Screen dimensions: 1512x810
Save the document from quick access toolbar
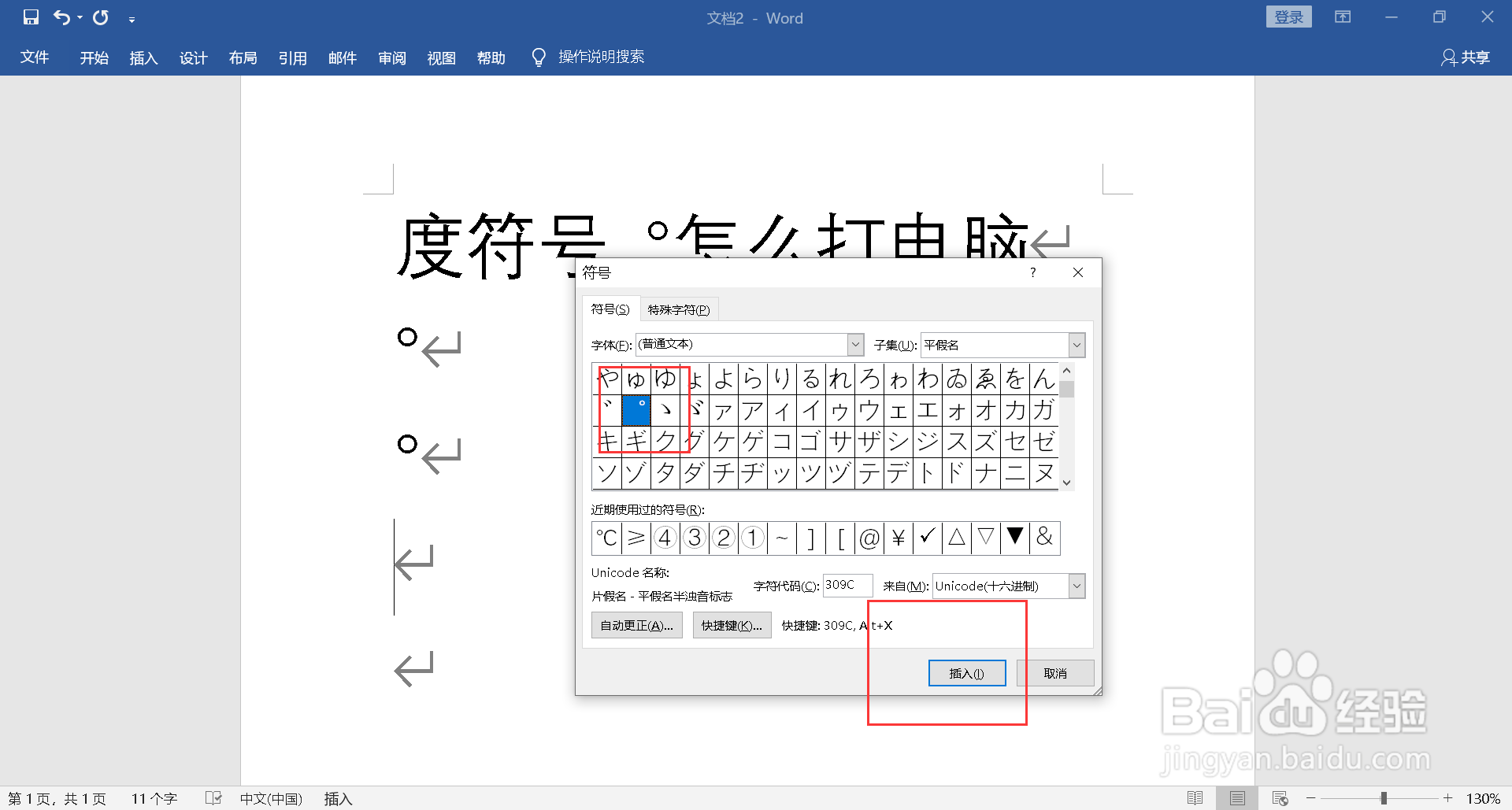pyautogui.click(x=31, y=17)
